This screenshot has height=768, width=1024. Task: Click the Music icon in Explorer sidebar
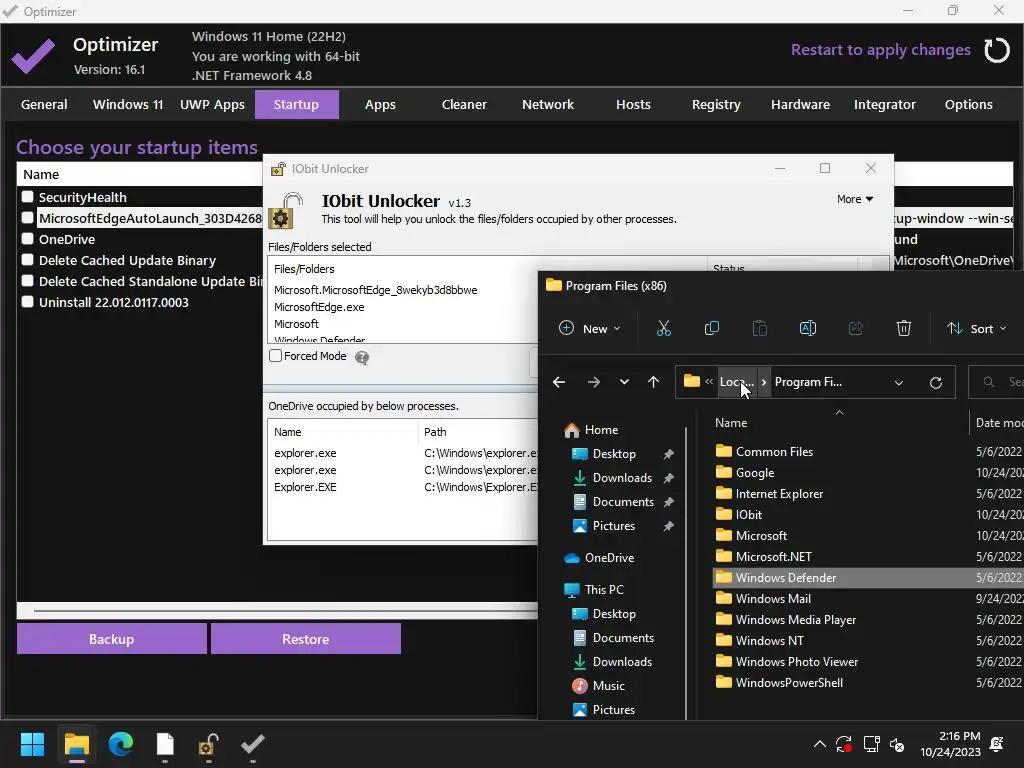pos(580,686)
